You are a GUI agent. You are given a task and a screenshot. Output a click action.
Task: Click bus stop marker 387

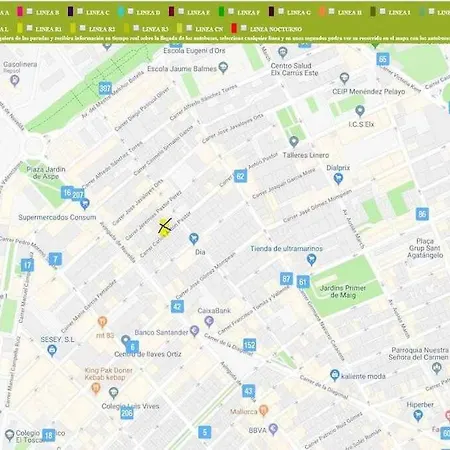105,88
